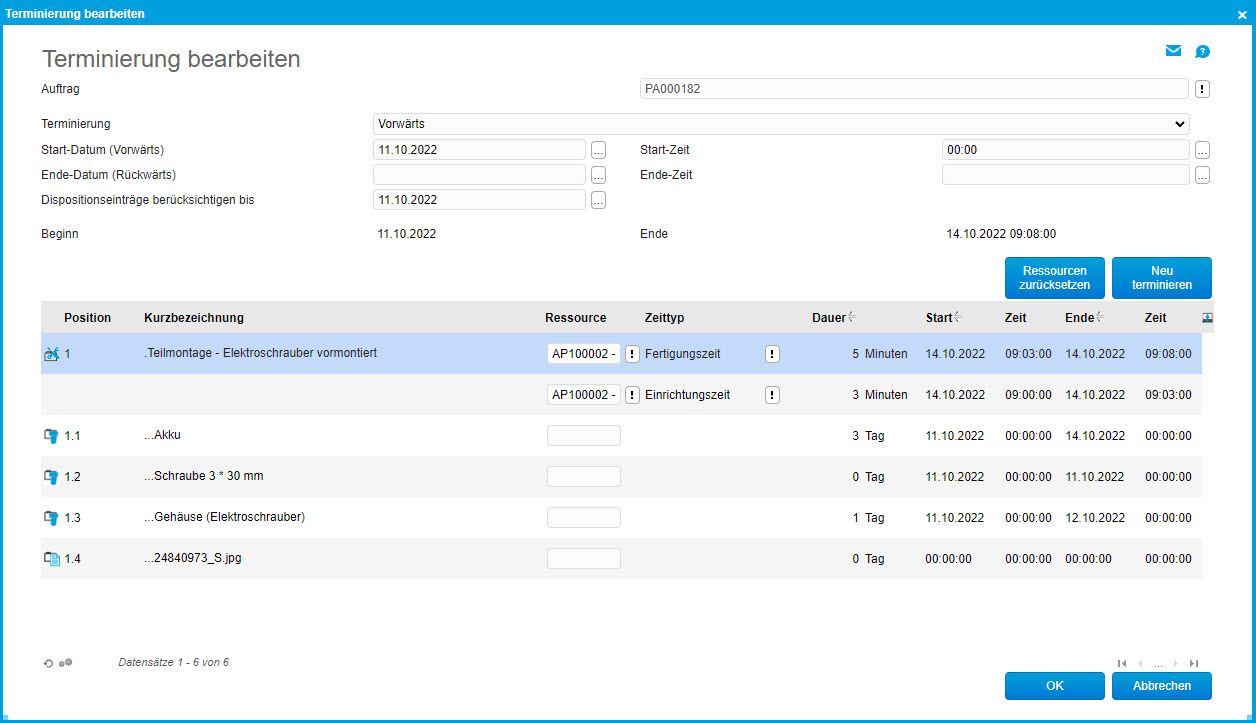The image size is (1256, 723).
Task: Click the settings gears icon at table footer
Action: point(66,662)
